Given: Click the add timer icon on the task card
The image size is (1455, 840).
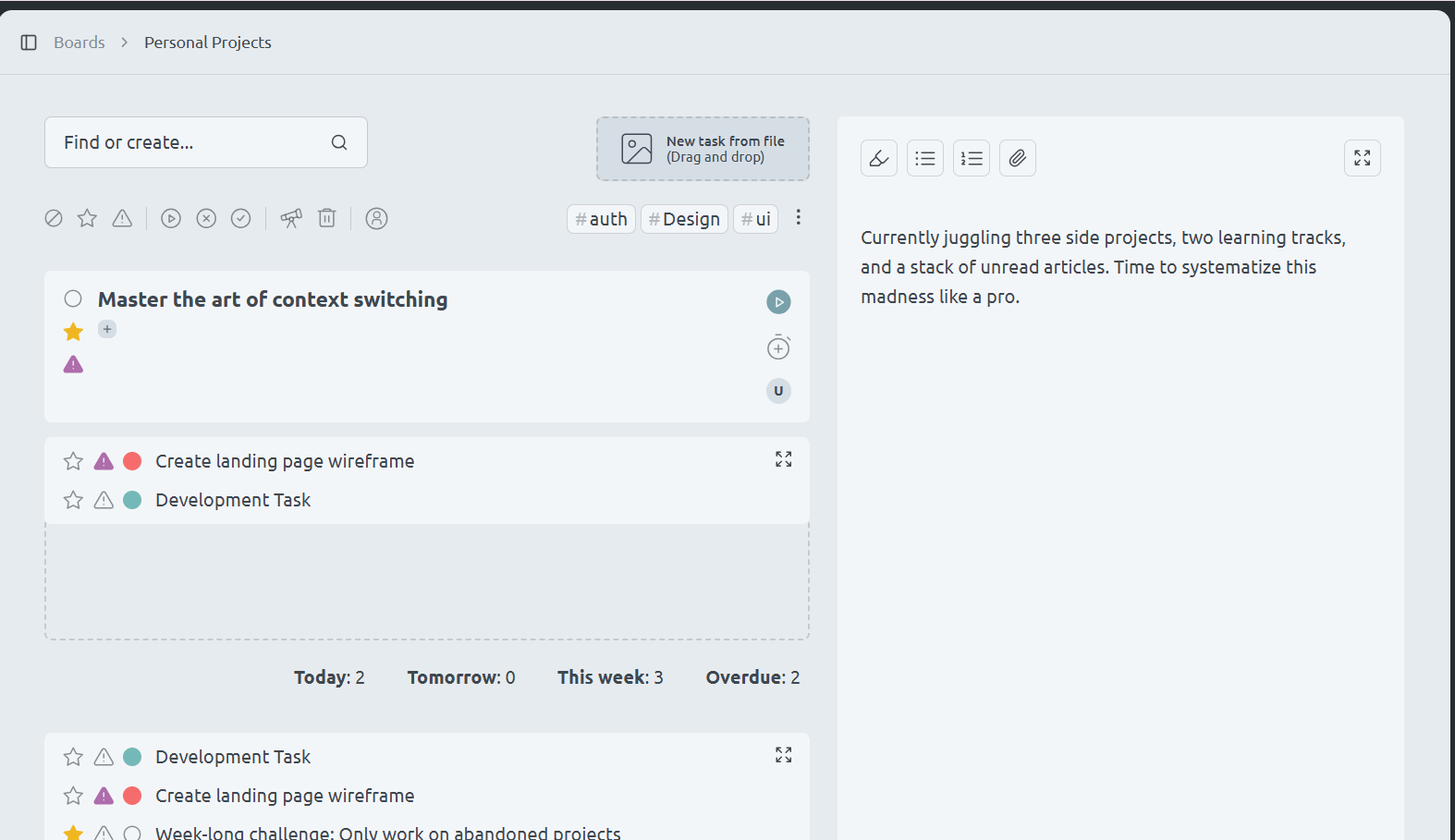Looking at the screenshot, I should (778, 347).
